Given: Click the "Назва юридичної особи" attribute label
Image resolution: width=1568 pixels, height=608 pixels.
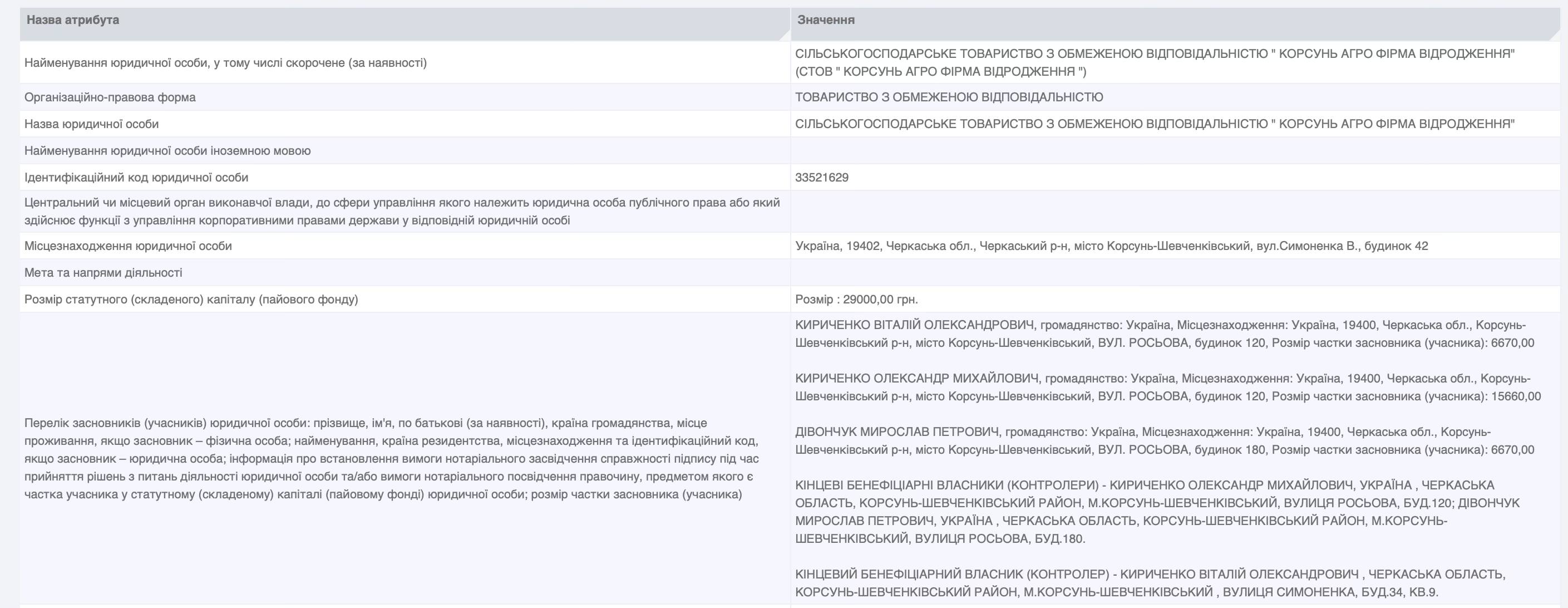Looking at the screenshot, I should point(91,124).
